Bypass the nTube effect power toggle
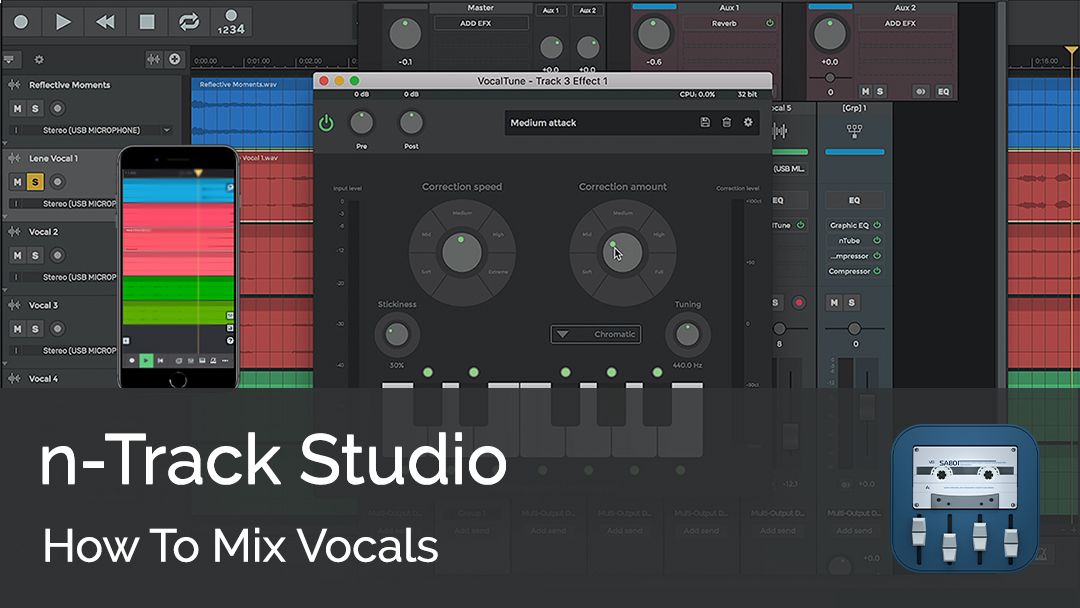The height and width of the screenshot is (608, 1080). [878, 240]
